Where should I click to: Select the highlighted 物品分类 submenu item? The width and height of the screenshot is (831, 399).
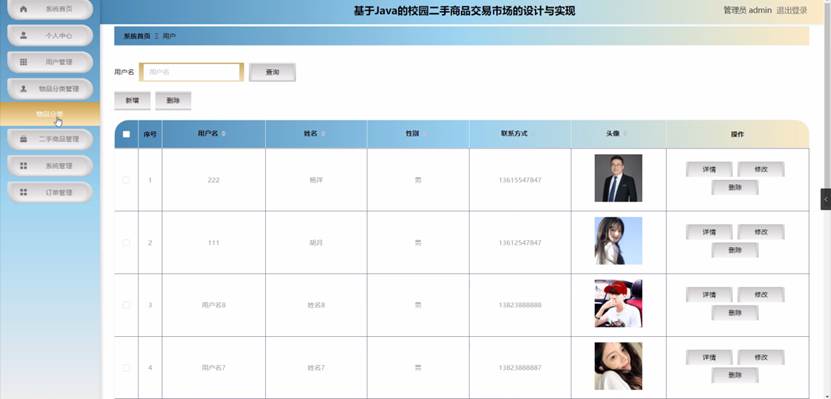click(50, 114)
